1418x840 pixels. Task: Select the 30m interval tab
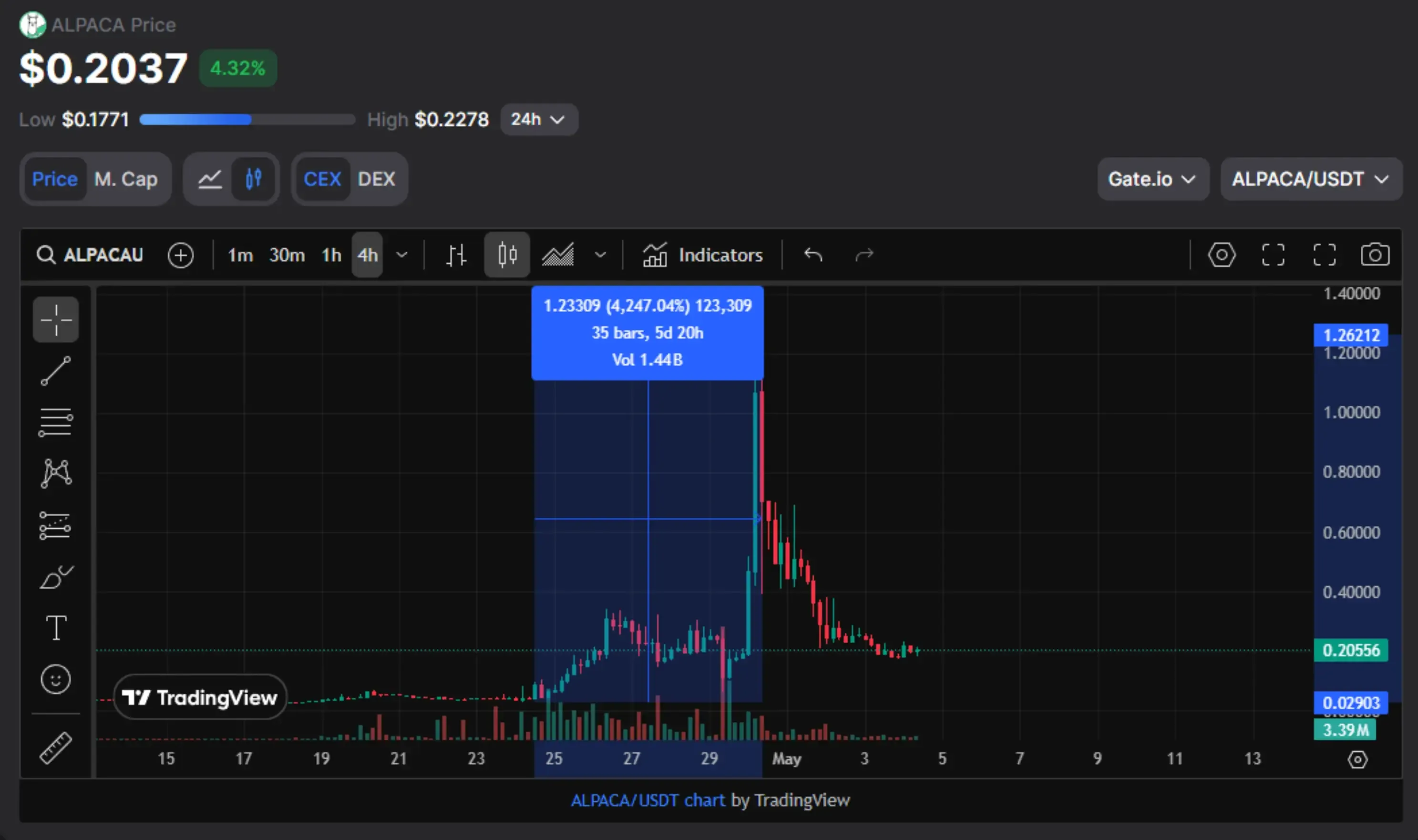click(x=287, y=255)
